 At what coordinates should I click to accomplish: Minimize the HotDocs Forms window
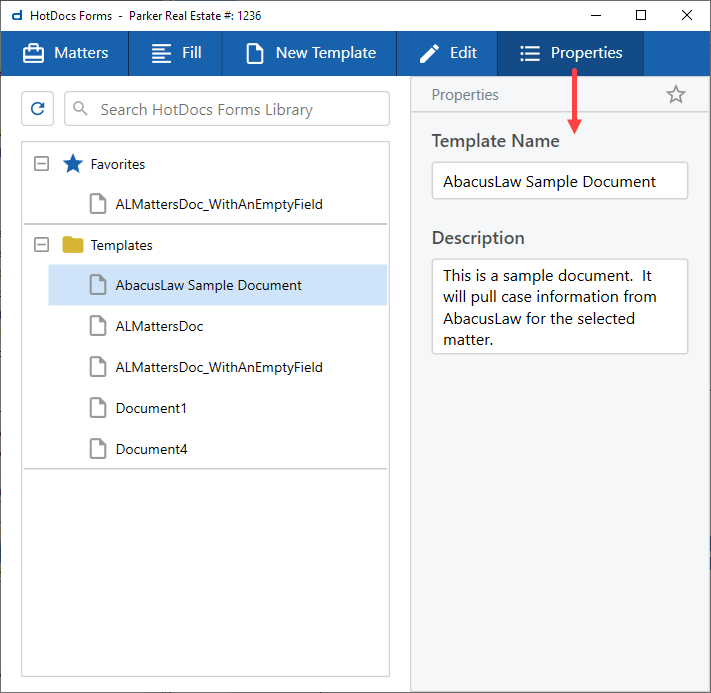[x=596, y=15]
